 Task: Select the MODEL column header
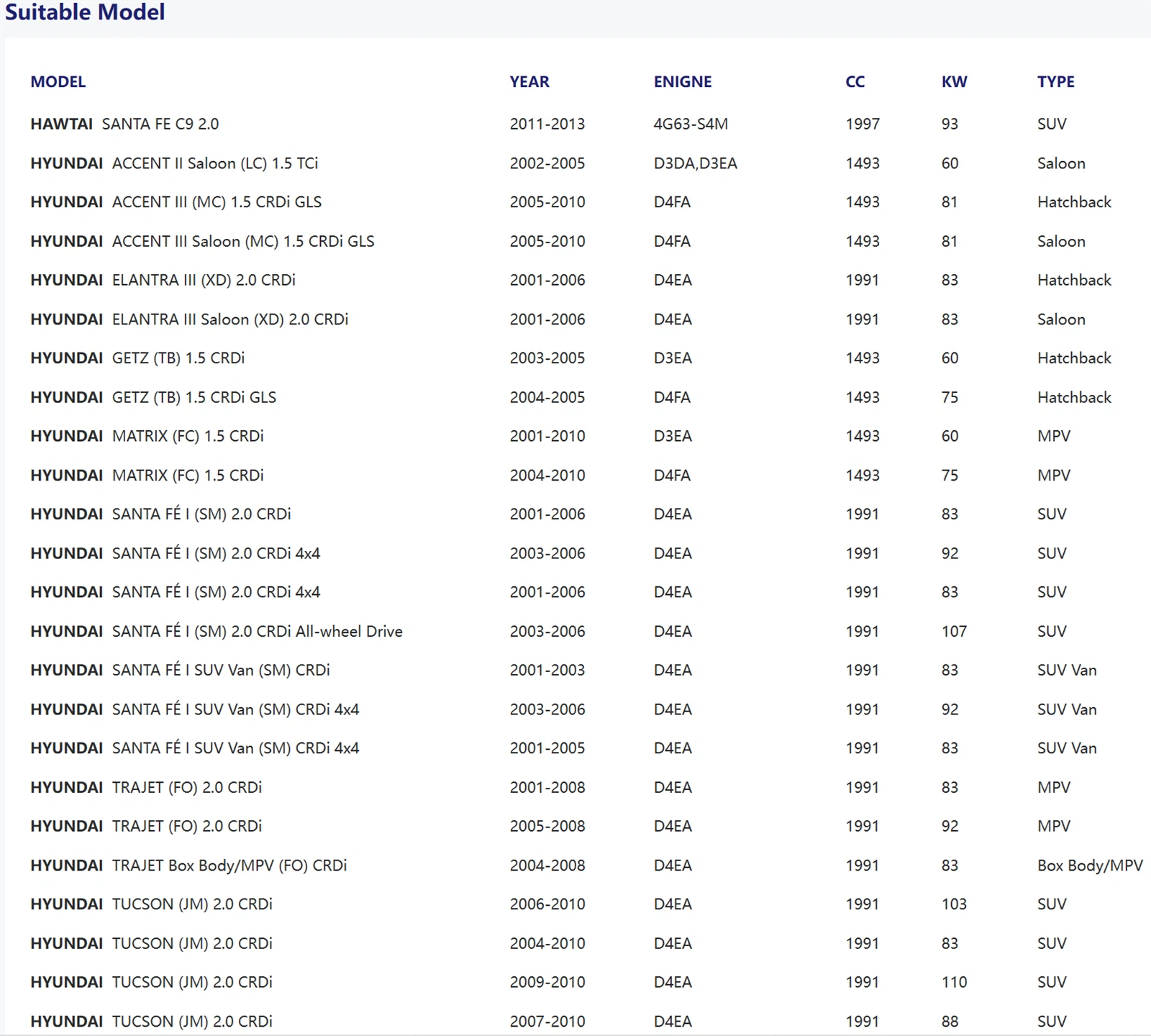point(58,82)
